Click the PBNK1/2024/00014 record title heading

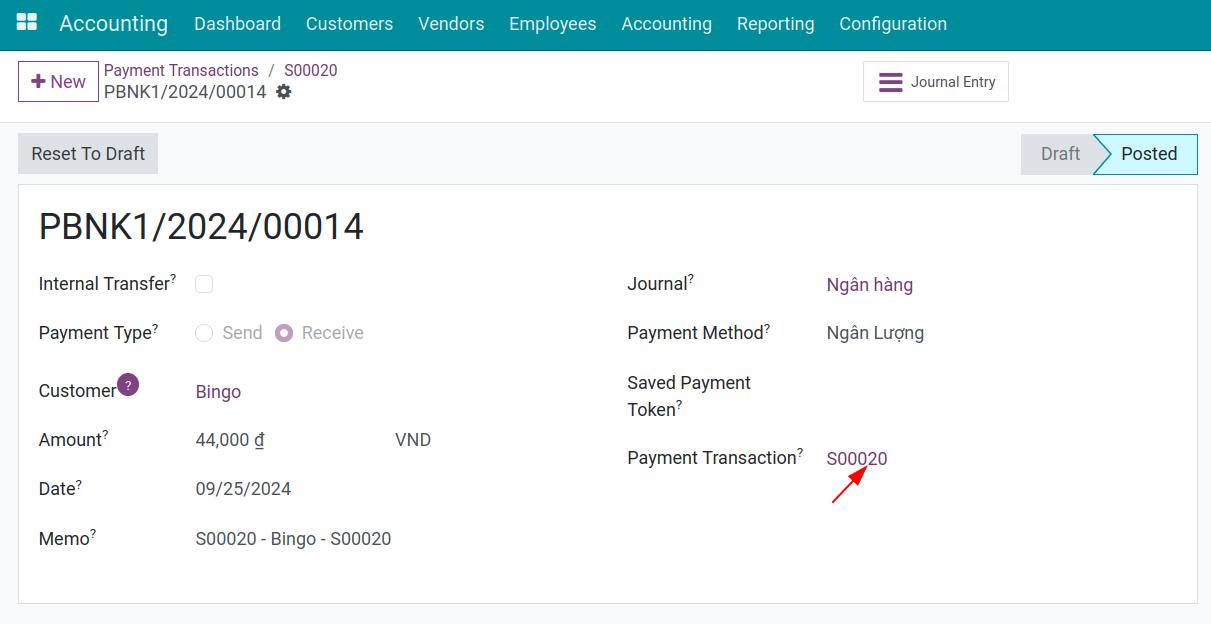coord(201,227)
